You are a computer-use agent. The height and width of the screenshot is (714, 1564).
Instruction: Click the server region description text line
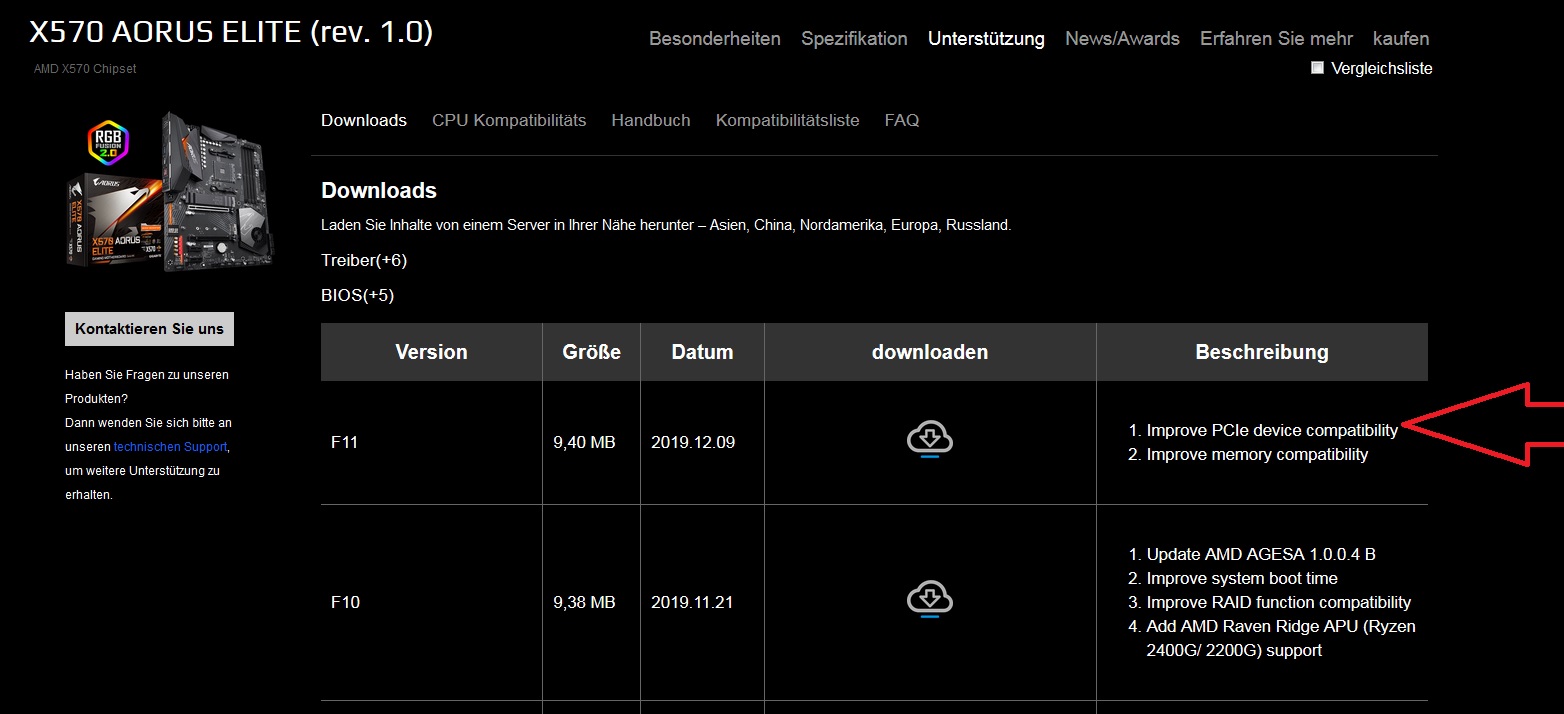click(x=666, y=225)
